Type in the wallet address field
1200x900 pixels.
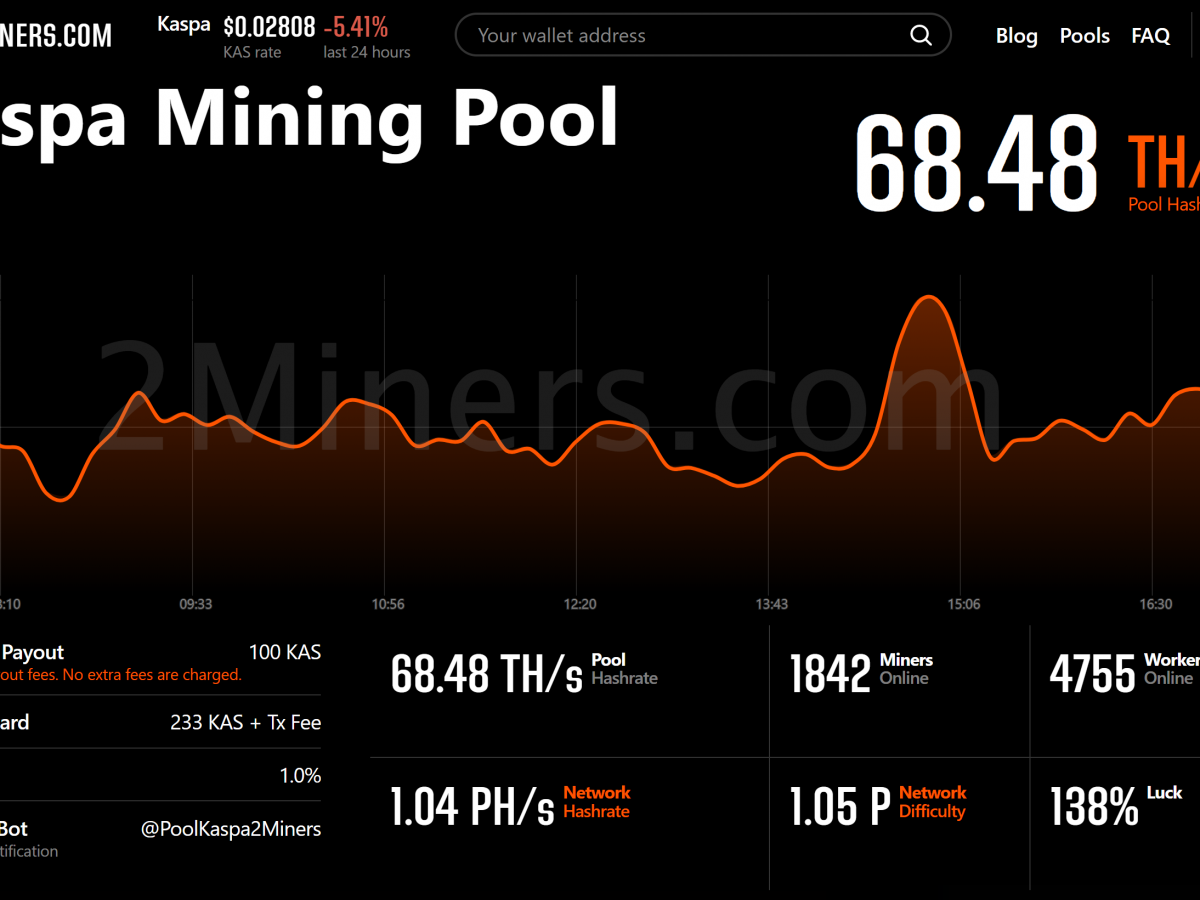[680, 36]
